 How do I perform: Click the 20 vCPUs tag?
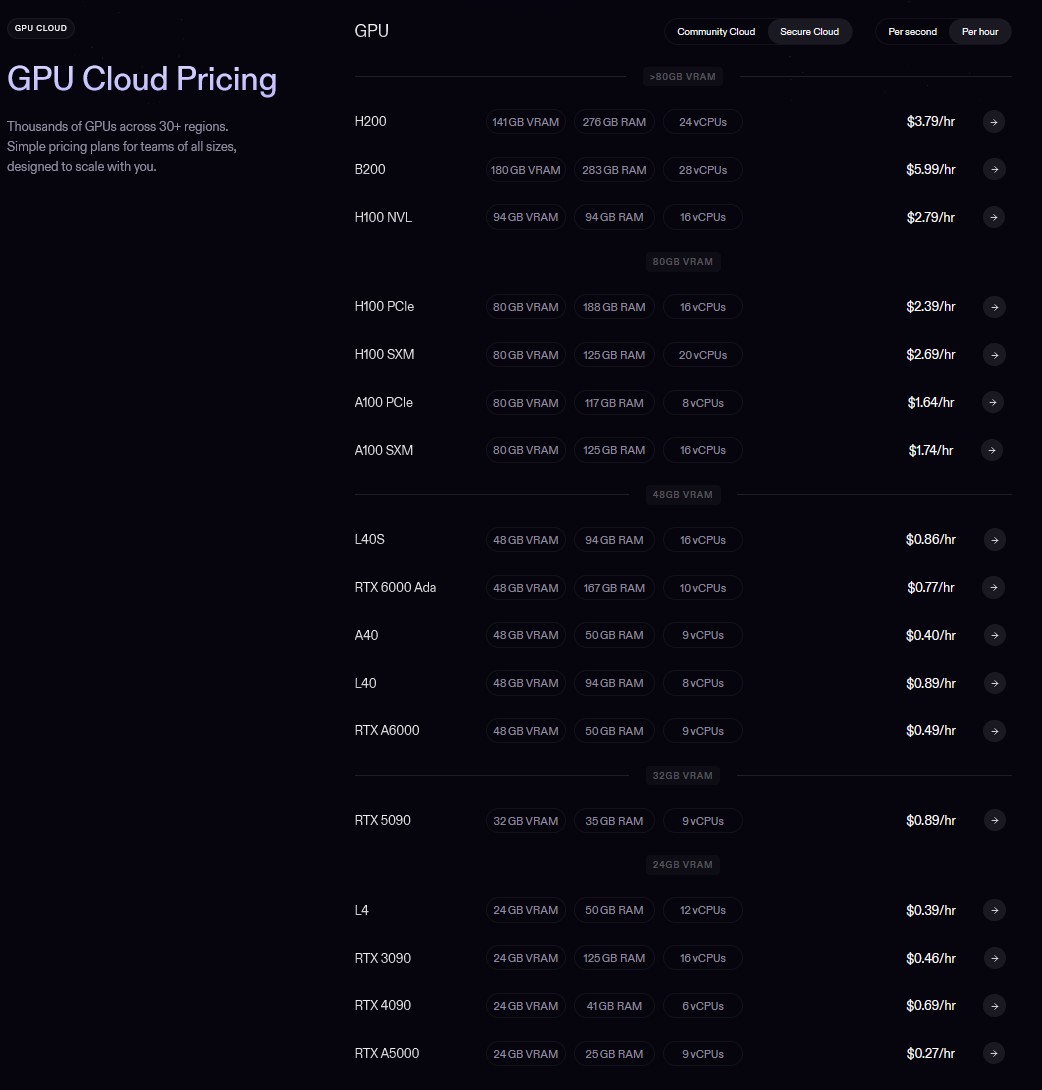(703, 355)
